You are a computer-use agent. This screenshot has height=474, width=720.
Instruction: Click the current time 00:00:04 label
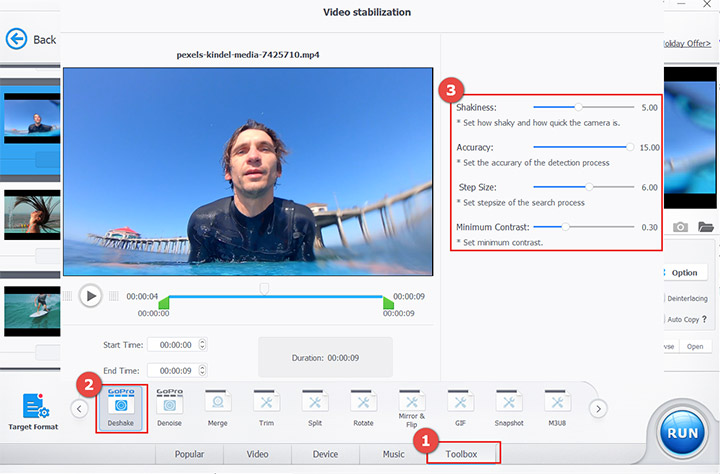pos(142,296)
